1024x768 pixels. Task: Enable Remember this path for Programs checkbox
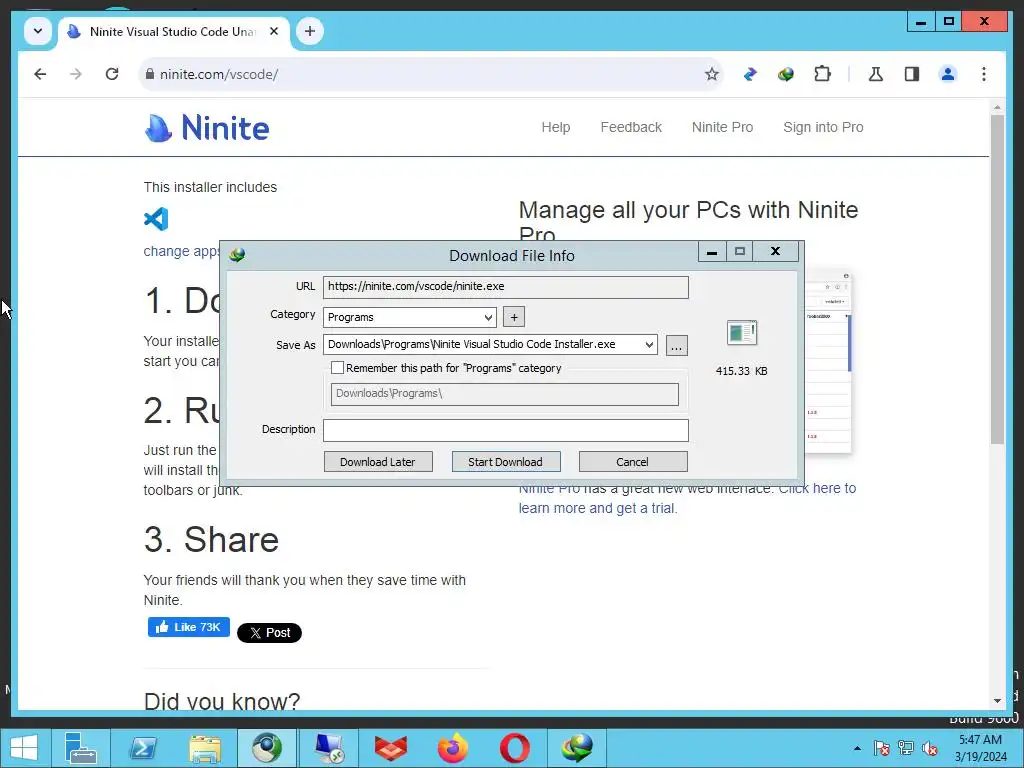337,368
